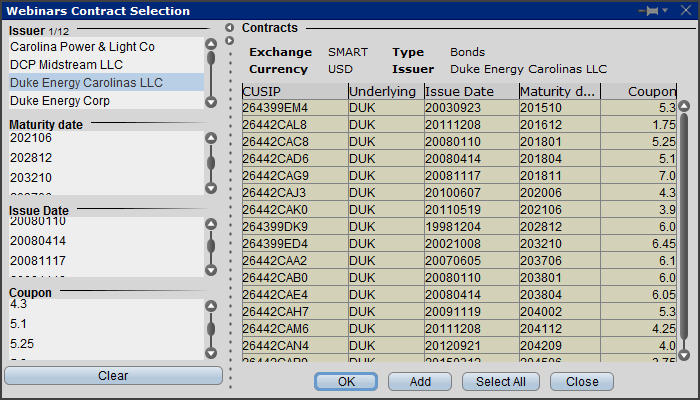700x400 pixels.
Task: Select contract row CUSIP 264399DK9
Action: tap(459, 227)
